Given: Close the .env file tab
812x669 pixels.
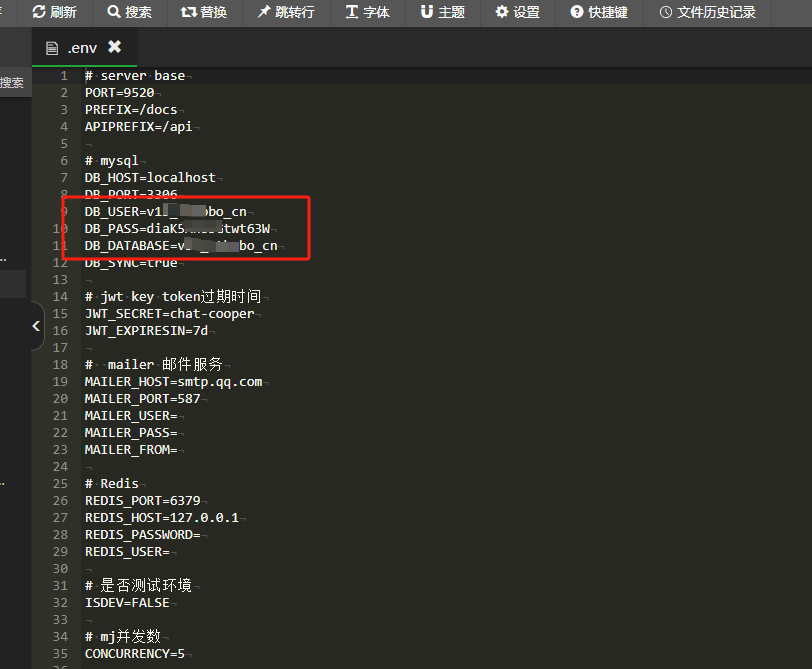Looking at the screenshot, I should [113, 45].
